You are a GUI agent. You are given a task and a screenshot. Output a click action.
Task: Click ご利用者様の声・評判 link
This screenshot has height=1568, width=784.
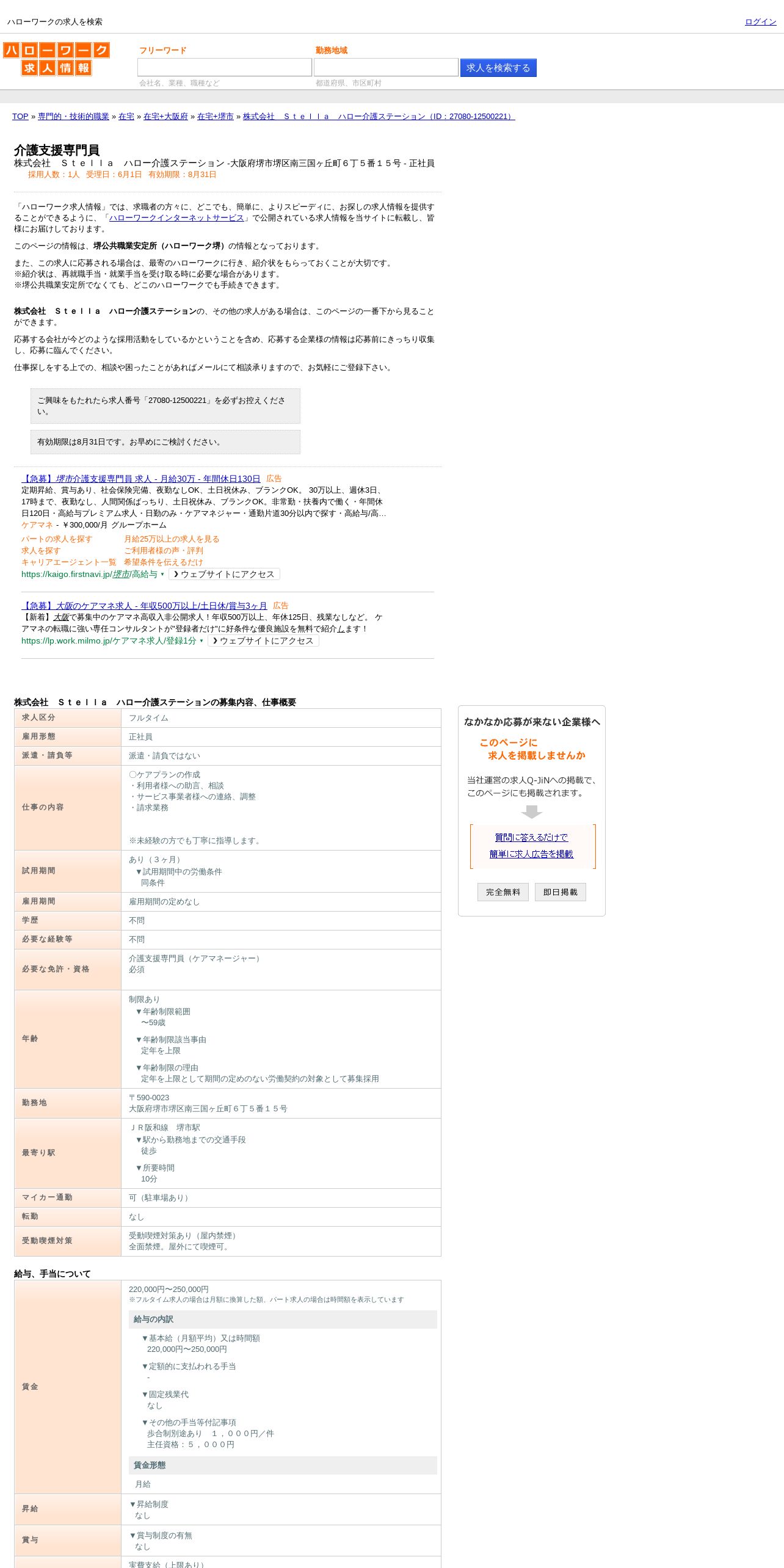(x=164, y=551)
